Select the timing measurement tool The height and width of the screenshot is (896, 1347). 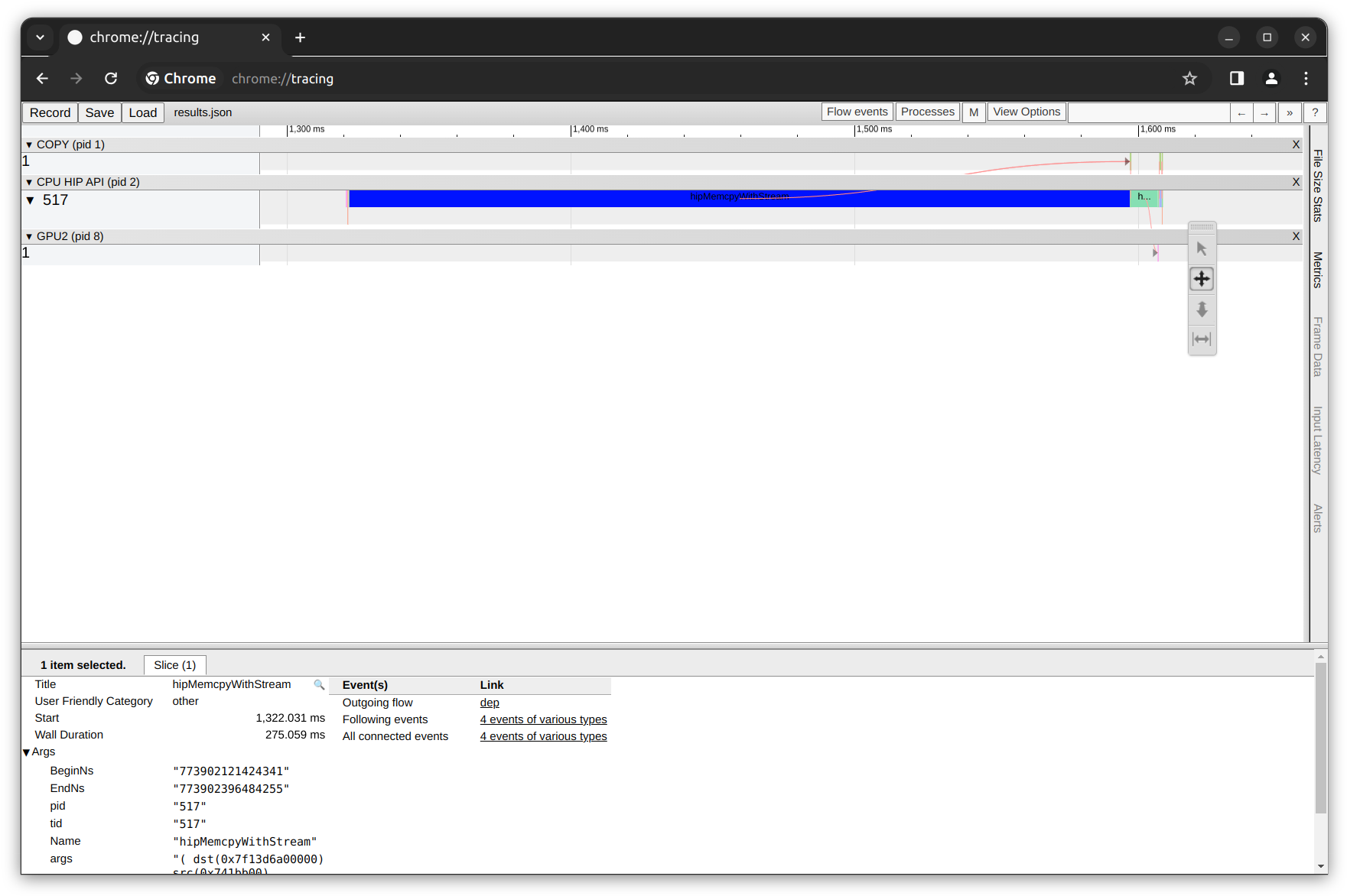[x=1202, y=339]
